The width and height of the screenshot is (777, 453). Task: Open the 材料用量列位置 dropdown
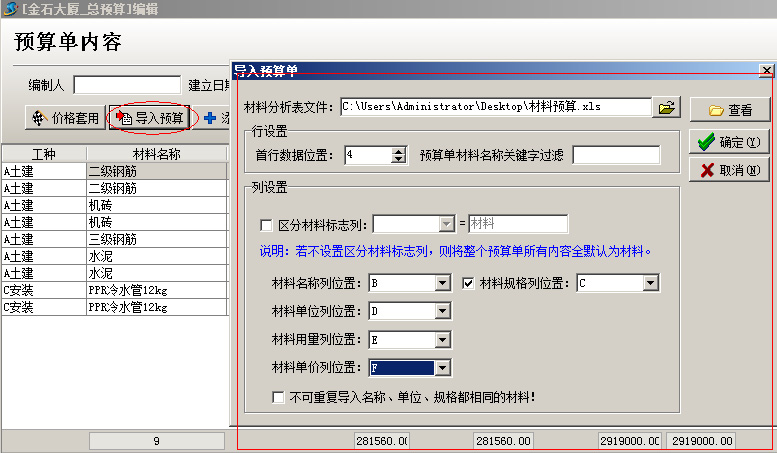442,340
